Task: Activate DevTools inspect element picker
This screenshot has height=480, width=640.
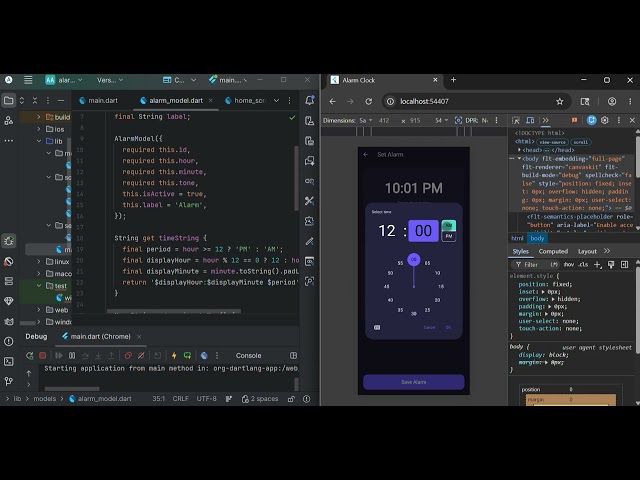Action: (516, 120)
